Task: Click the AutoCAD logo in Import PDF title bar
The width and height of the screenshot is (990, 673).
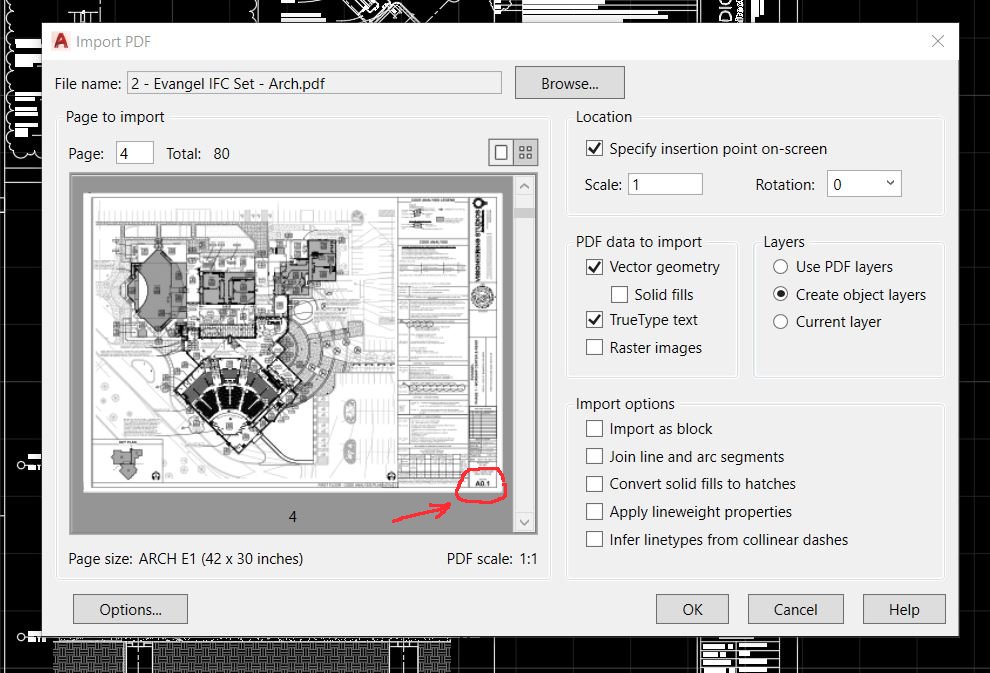Action: click(x=61, y=41)
